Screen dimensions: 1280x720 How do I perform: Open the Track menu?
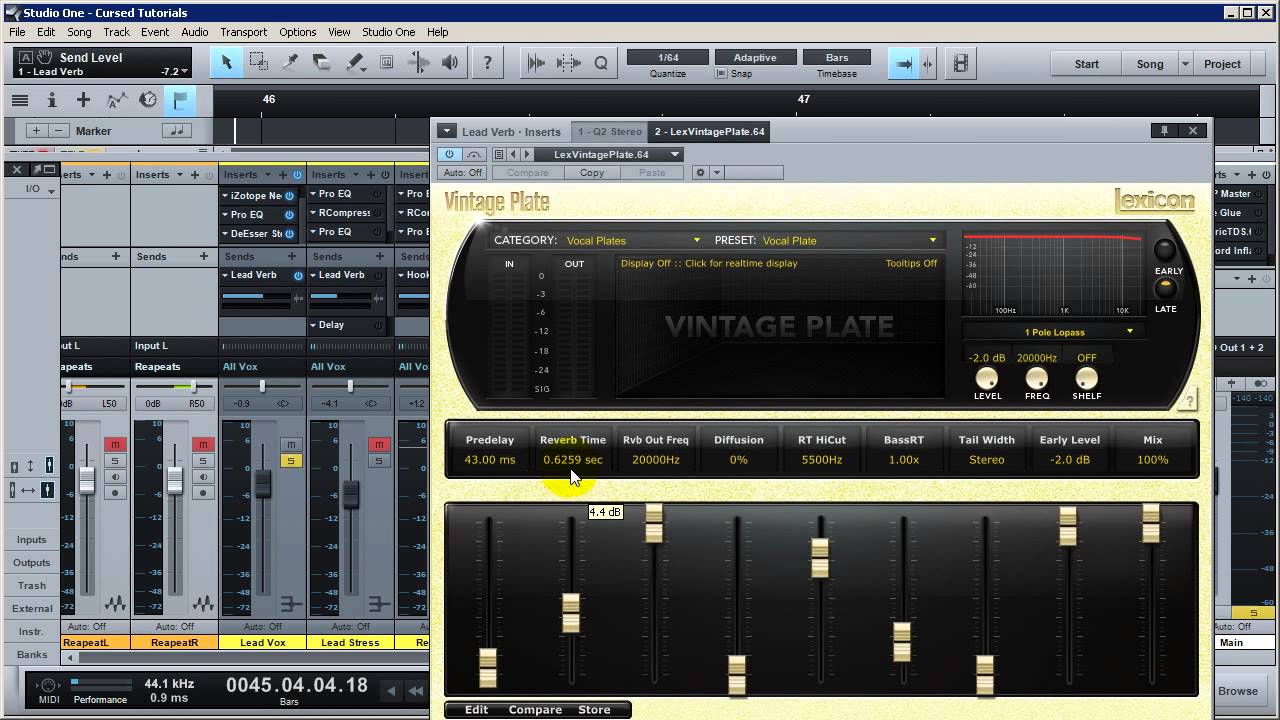click(117, 32)
